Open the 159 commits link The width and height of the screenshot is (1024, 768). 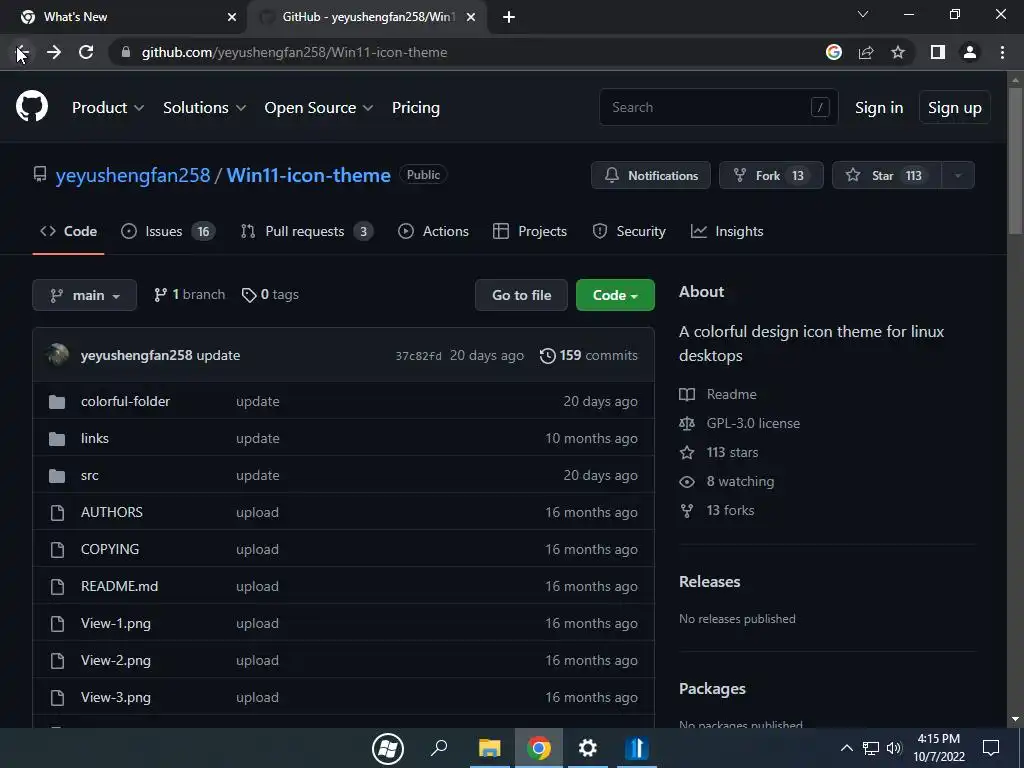click(588, 355)
